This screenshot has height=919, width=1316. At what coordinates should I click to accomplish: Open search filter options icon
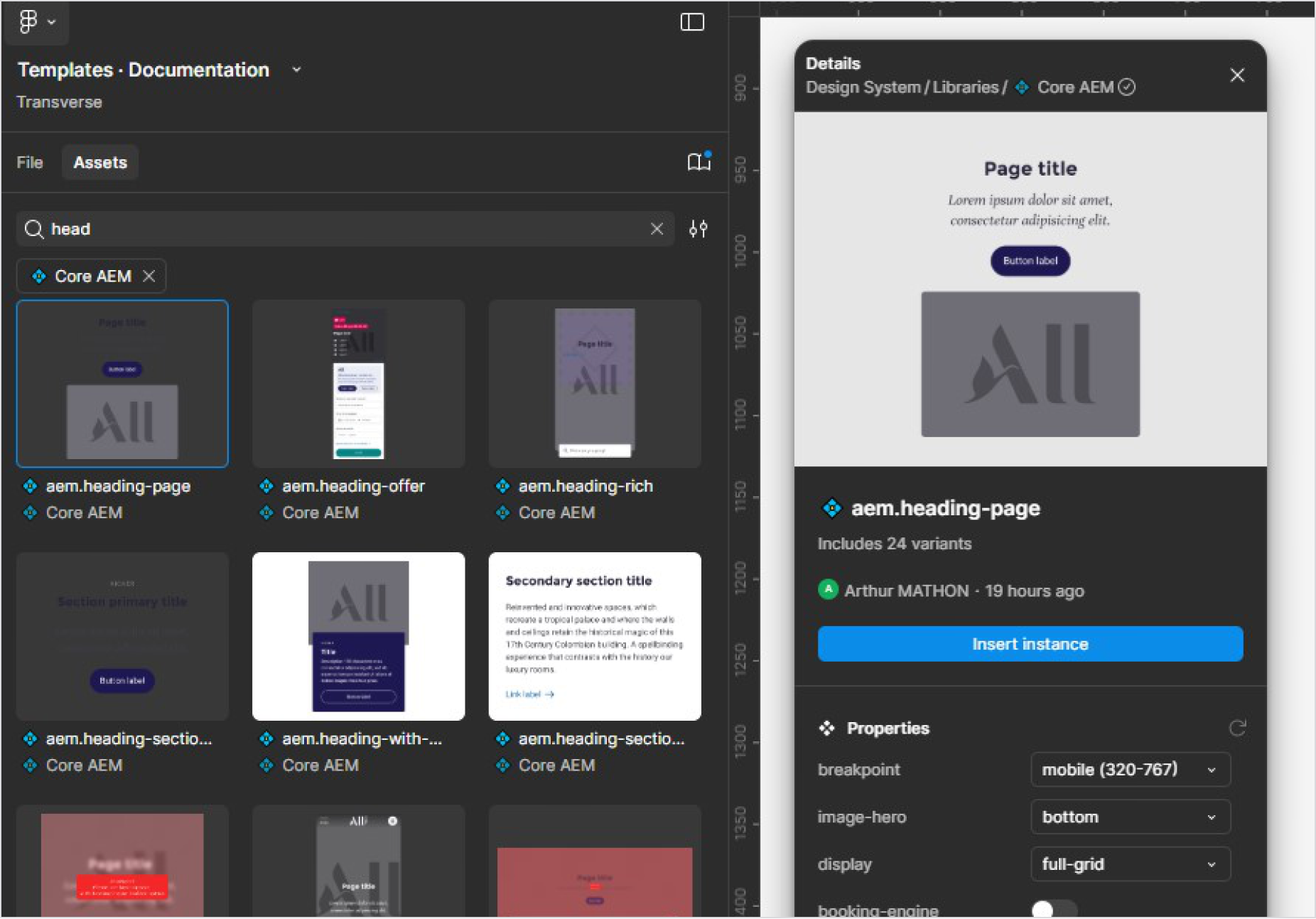click(699, 228)
